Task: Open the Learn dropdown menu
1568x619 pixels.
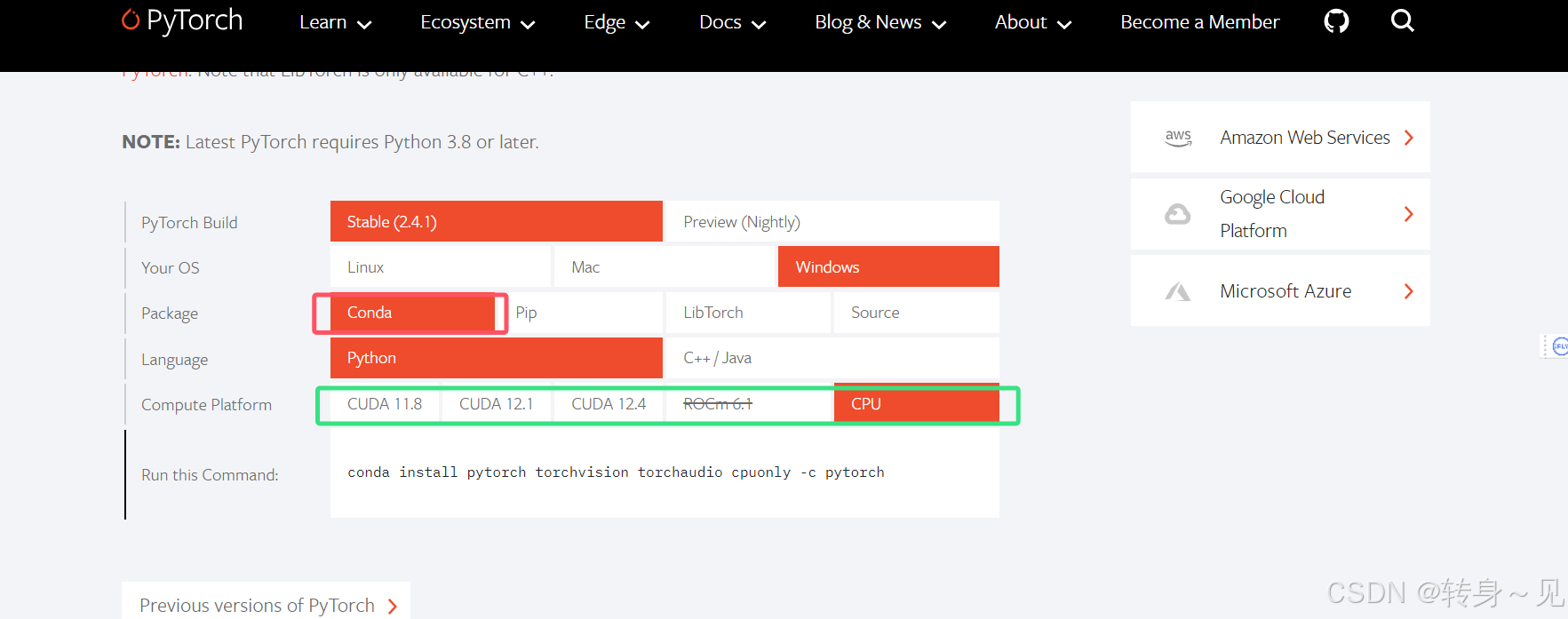Action: coord(335,22)
